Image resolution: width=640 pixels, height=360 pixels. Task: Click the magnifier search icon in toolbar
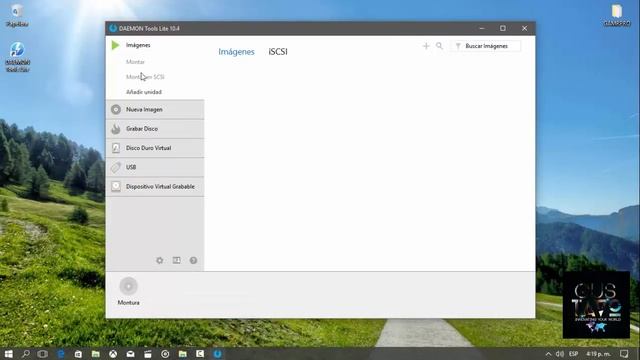coord(439,46)
